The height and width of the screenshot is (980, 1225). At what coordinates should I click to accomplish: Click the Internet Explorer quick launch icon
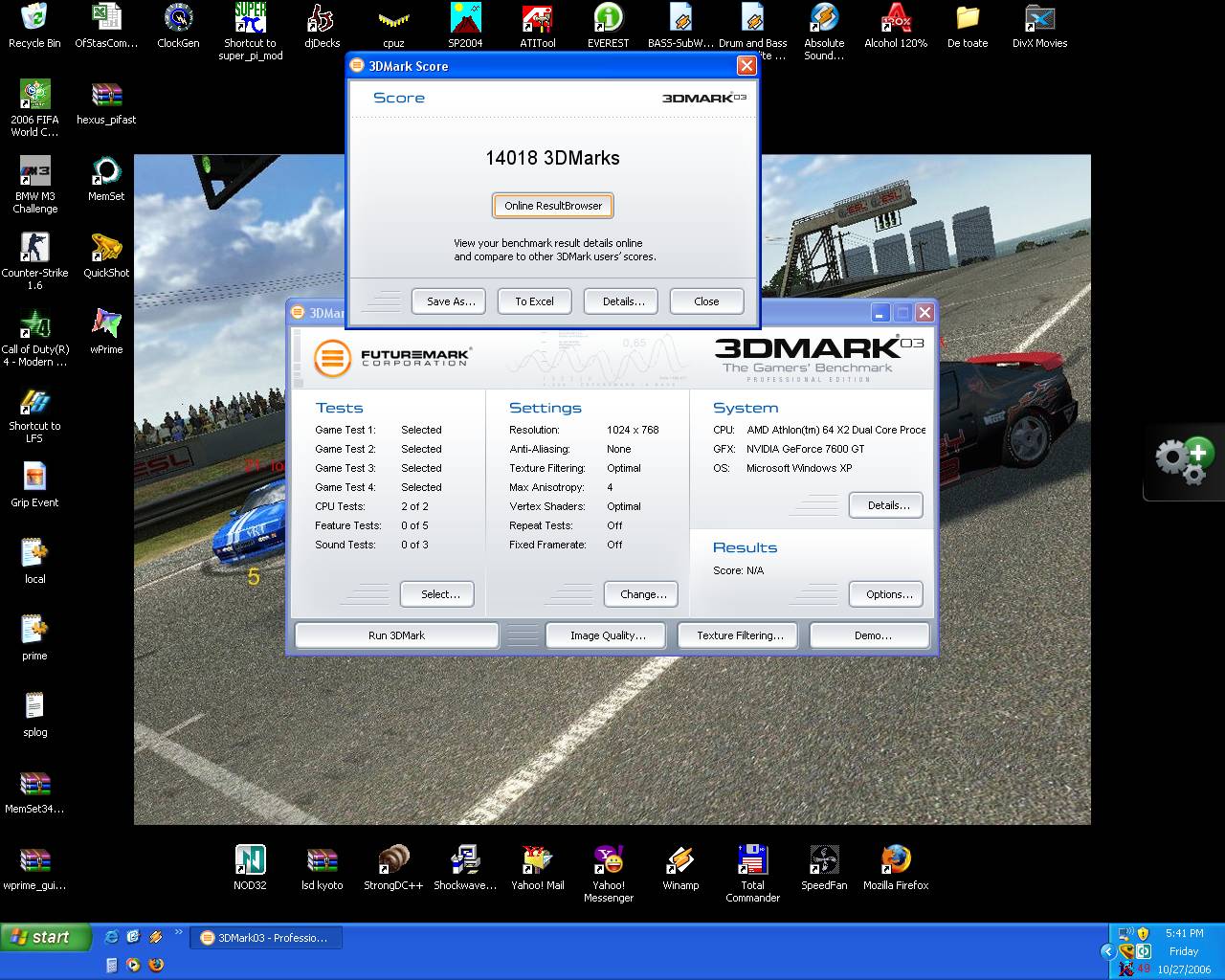click(111, 937)
